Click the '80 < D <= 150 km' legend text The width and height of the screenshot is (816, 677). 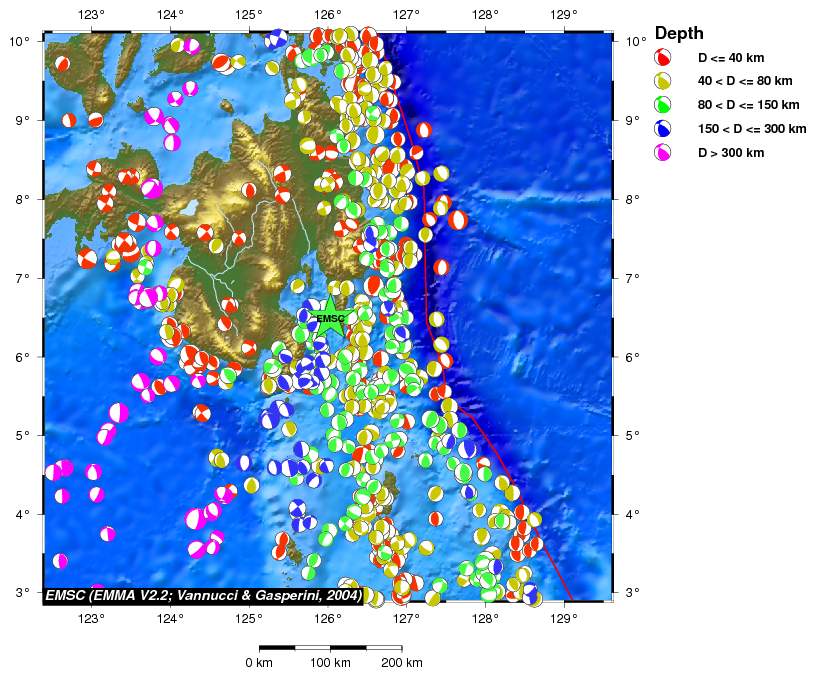749,105
